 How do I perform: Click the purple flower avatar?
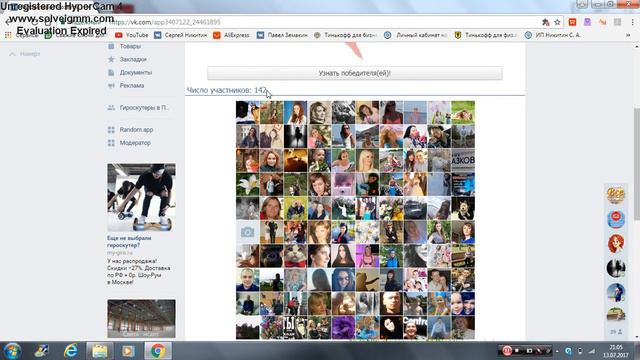click(343, 328)
